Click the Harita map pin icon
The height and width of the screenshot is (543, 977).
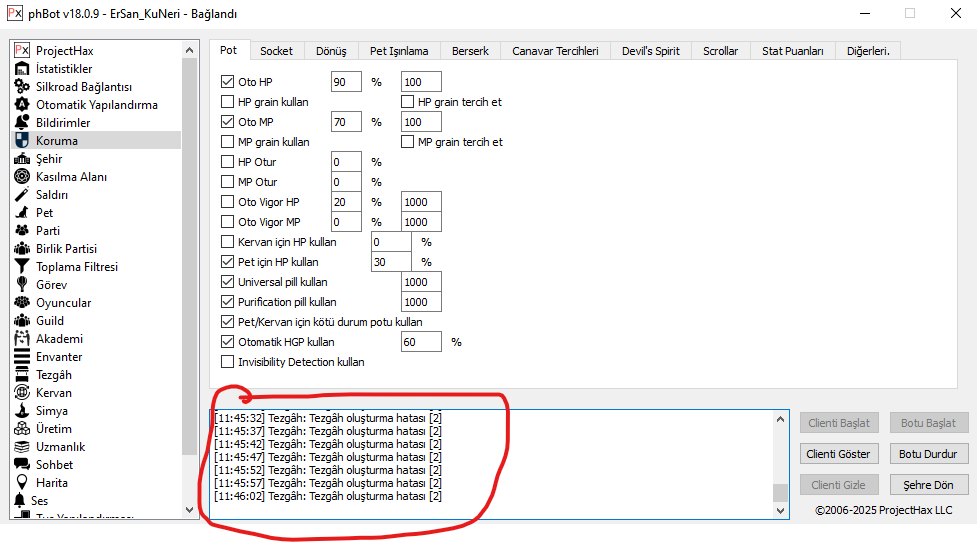tap(22, 483)
